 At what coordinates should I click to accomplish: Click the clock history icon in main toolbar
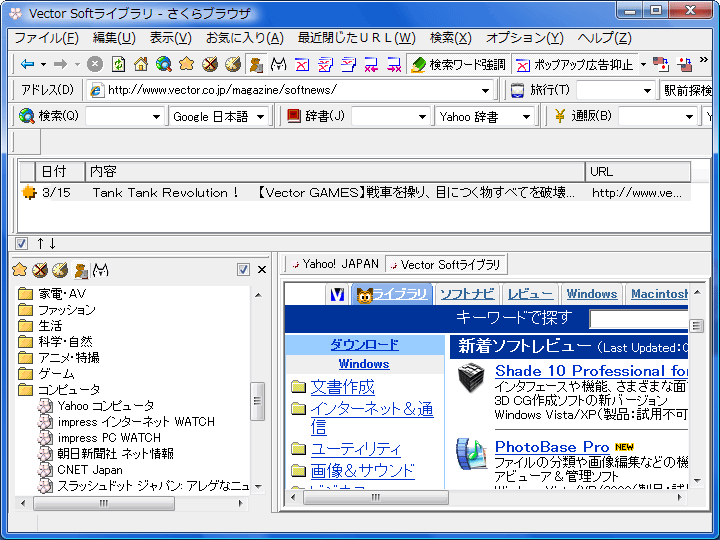(x=233, y=64)
